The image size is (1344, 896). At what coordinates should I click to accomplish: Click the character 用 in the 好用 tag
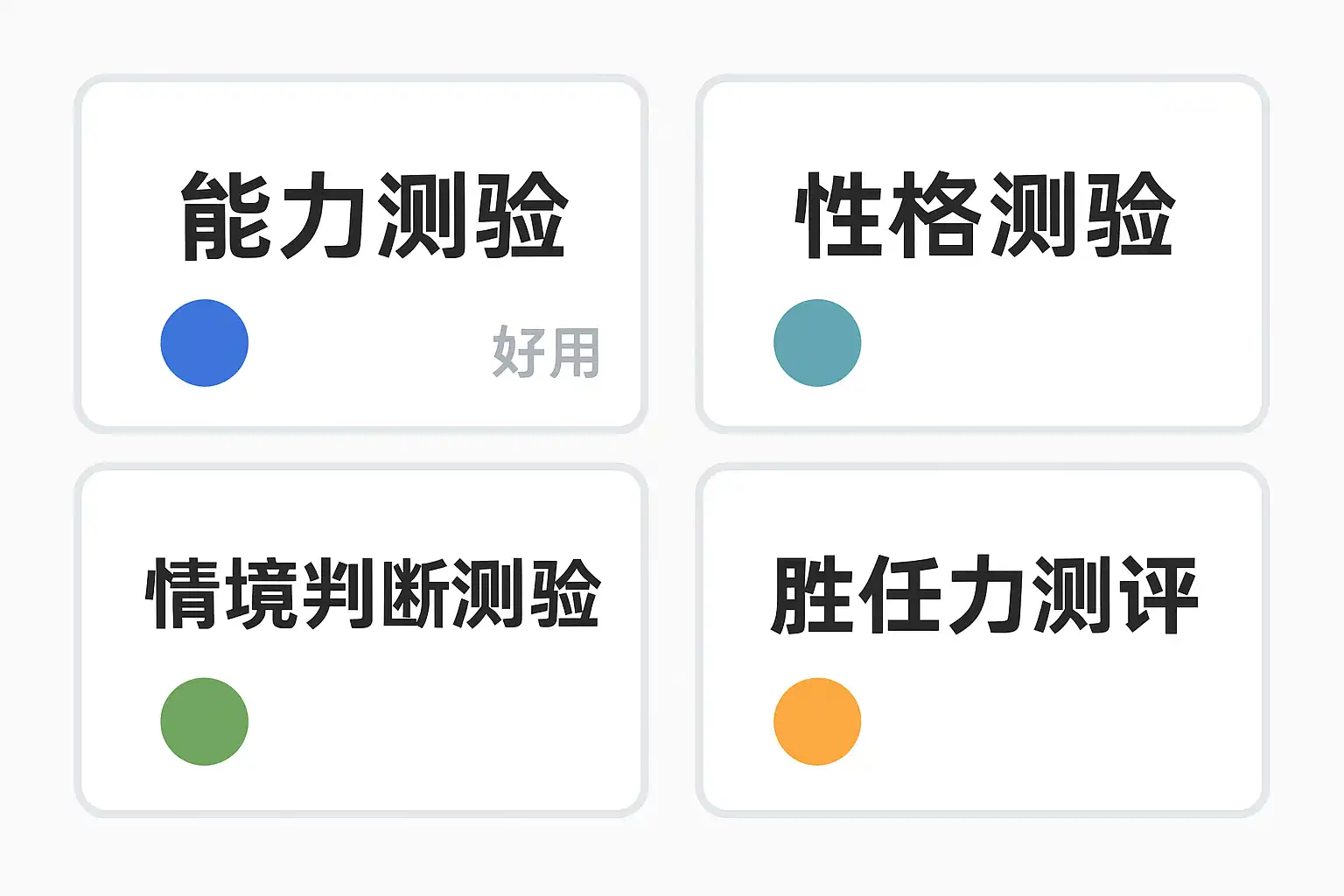(574, 352)
